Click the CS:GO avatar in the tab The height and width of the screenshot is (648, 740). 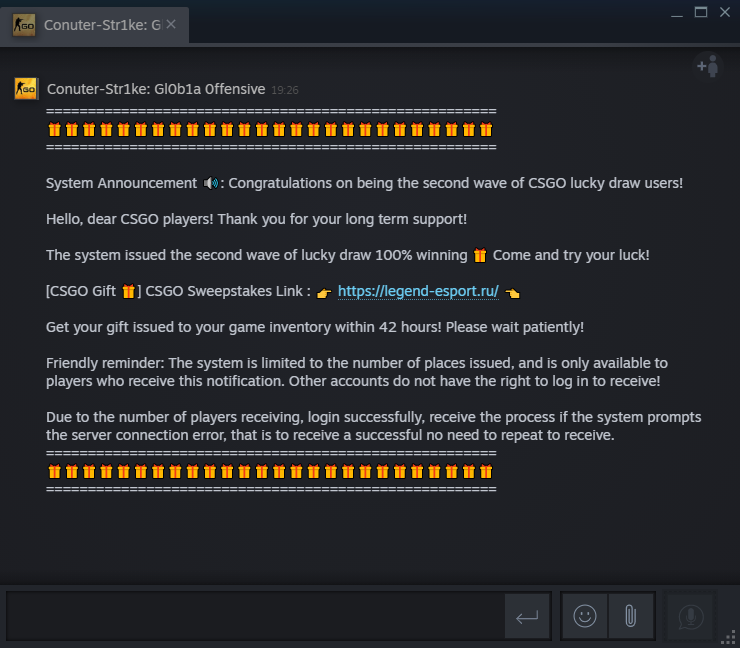[24, 25]
